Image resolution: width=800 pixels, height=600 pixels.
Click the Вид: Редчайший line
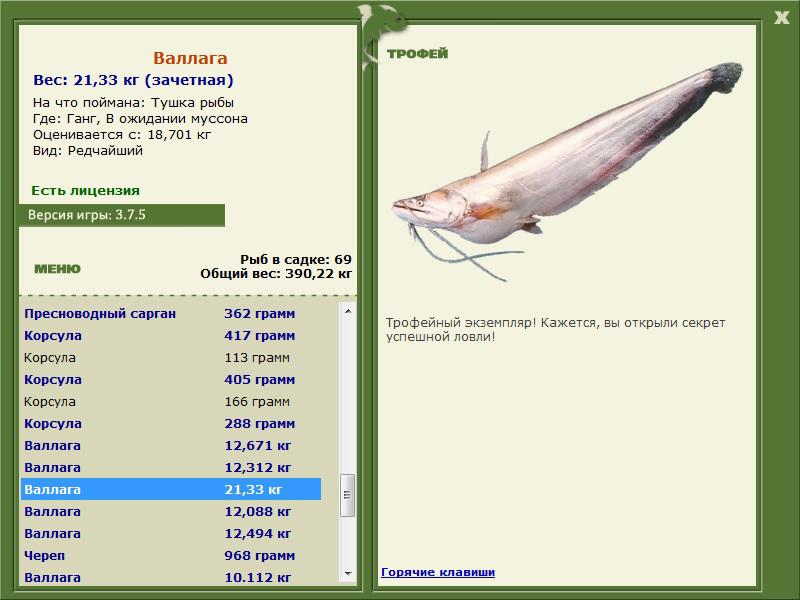[88, 151]
